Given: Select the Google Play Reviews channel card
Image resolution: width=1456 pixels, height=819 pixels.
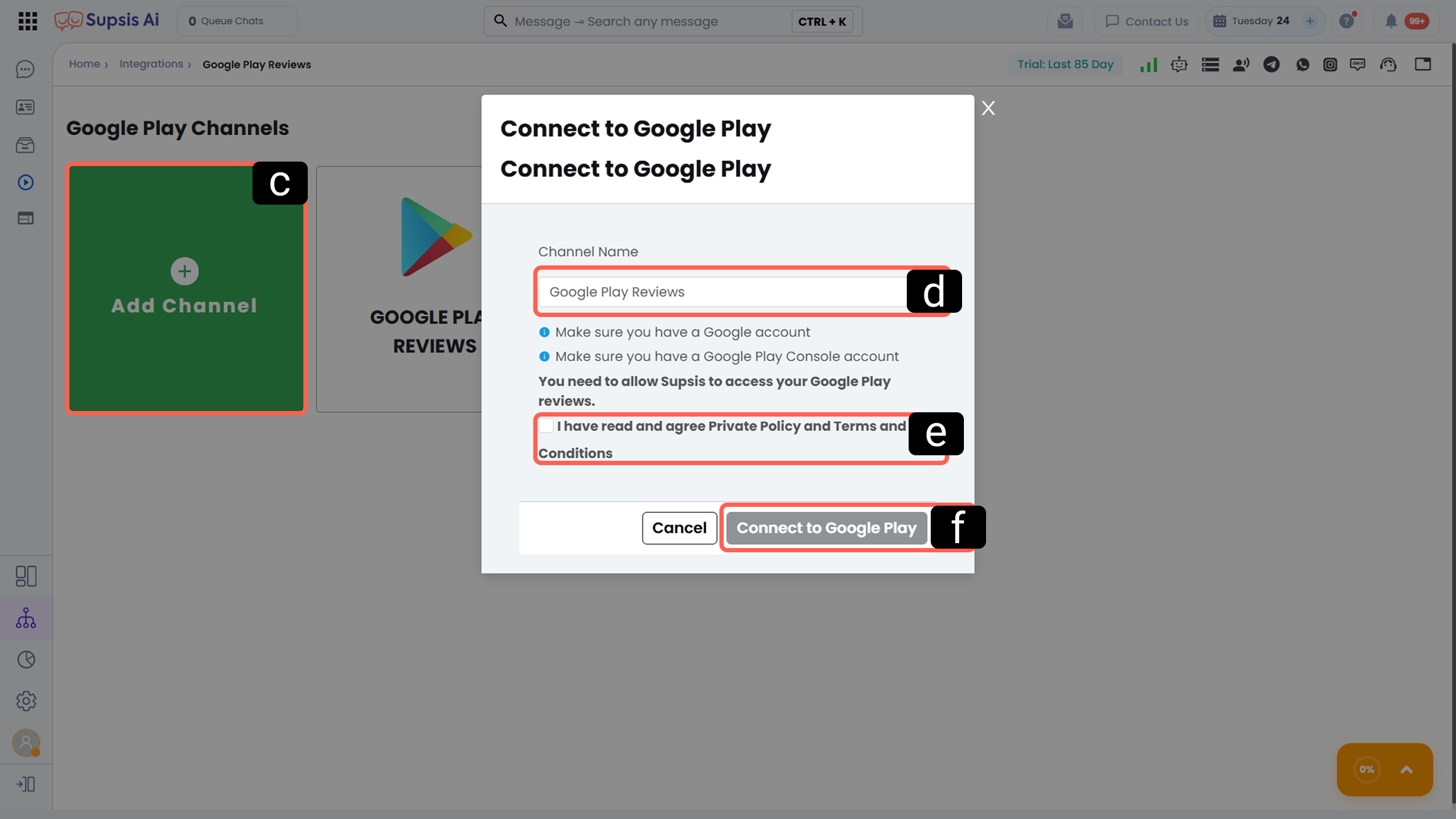Looking at the screenshot, I should pos(399,289).
